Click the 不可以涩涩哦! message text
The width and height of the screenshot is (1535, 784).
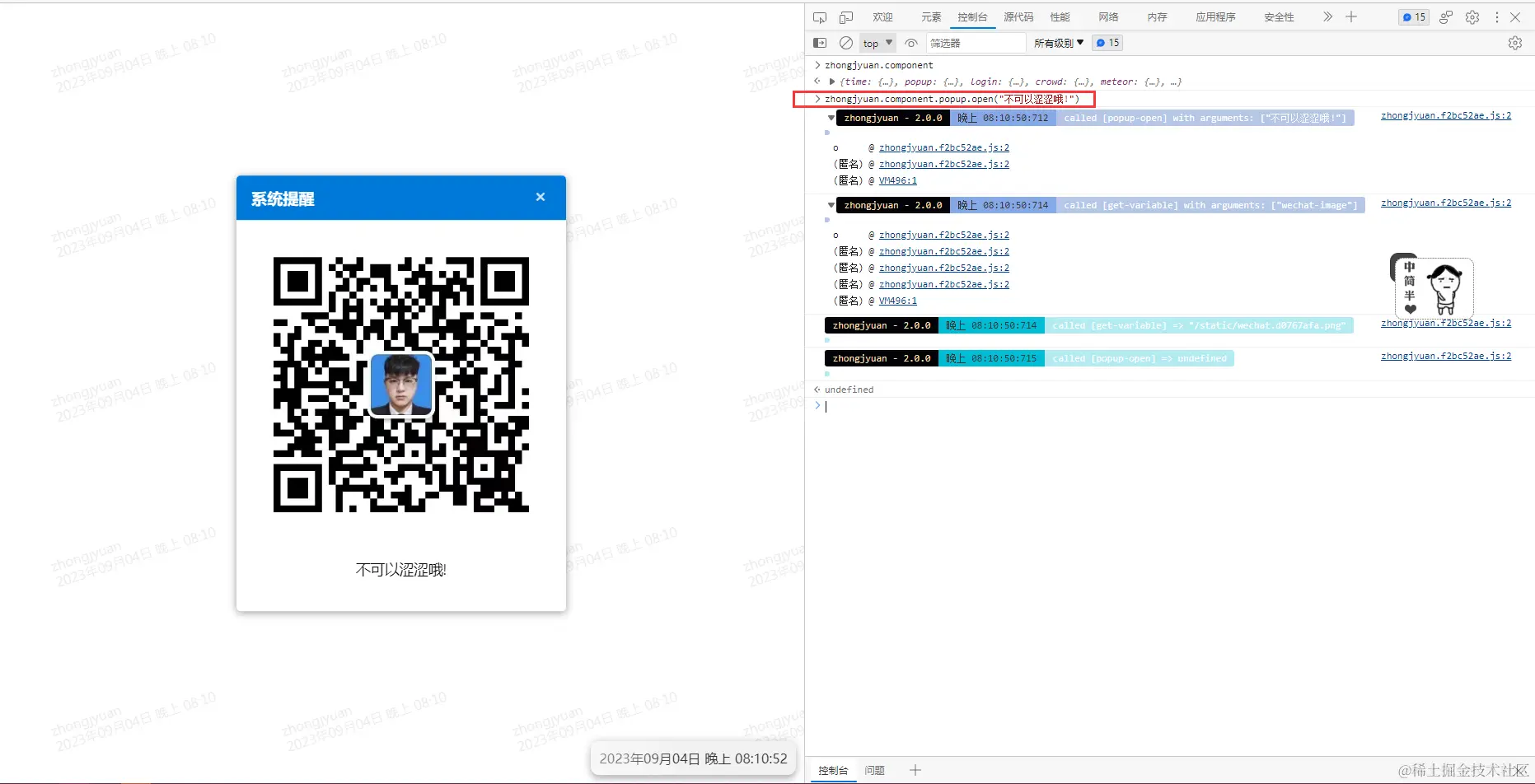400,570
